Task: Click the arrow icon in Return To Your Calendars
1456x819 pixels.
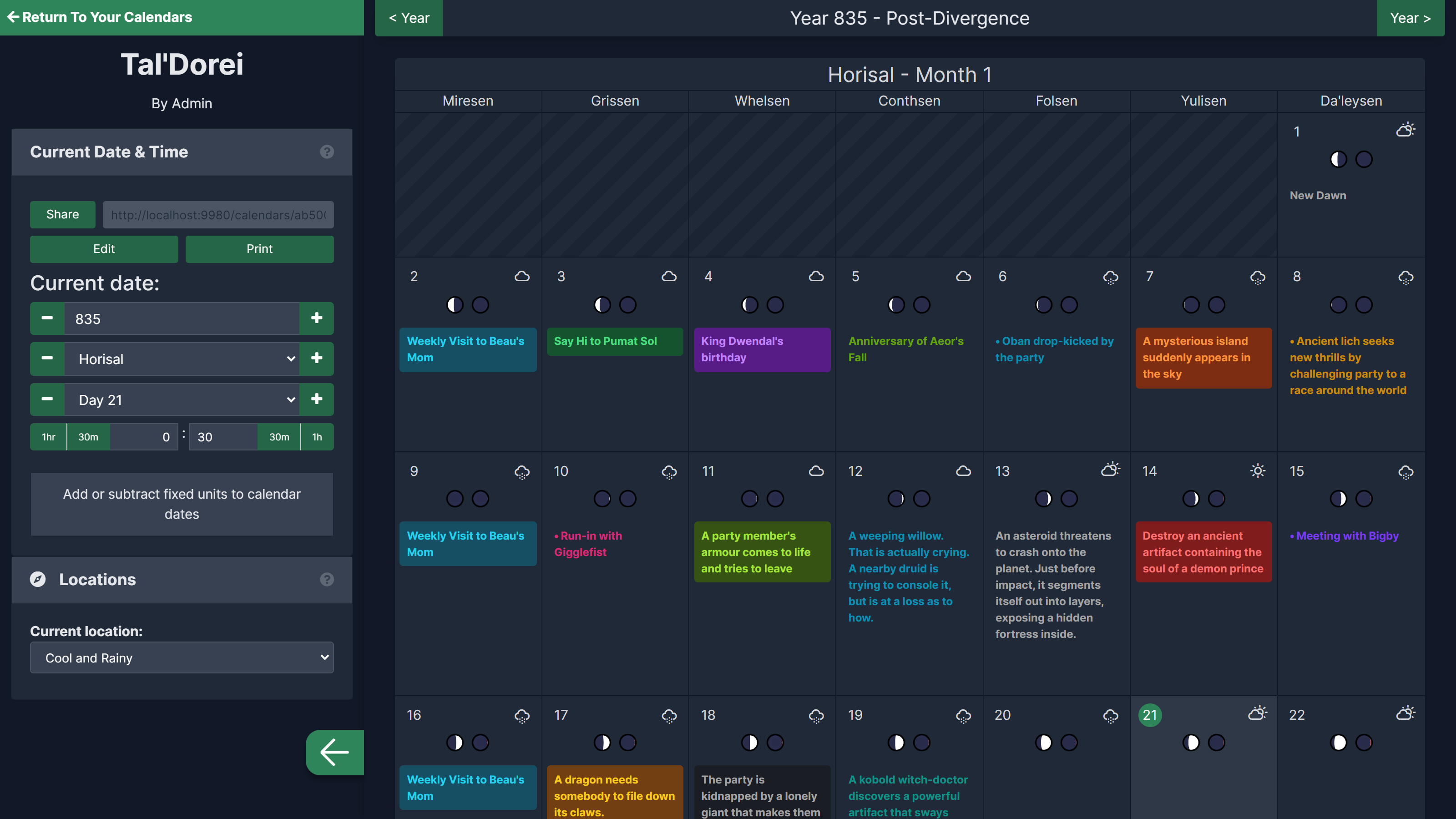Action: click(x=14, y=16)
